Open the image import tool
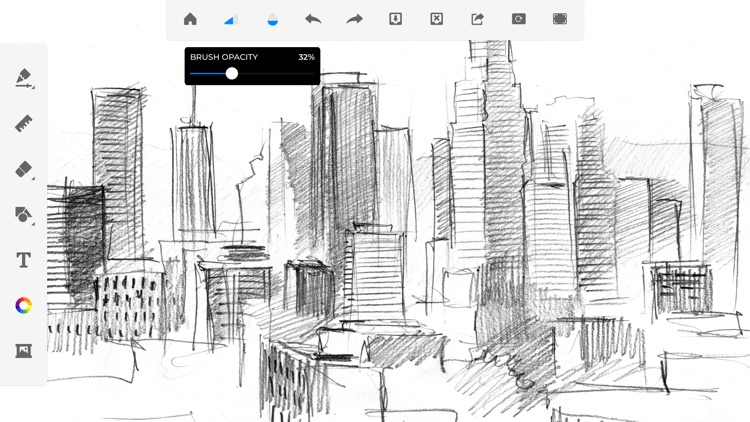The width and height of the screenshot is (750, 422). click(24, 350)
